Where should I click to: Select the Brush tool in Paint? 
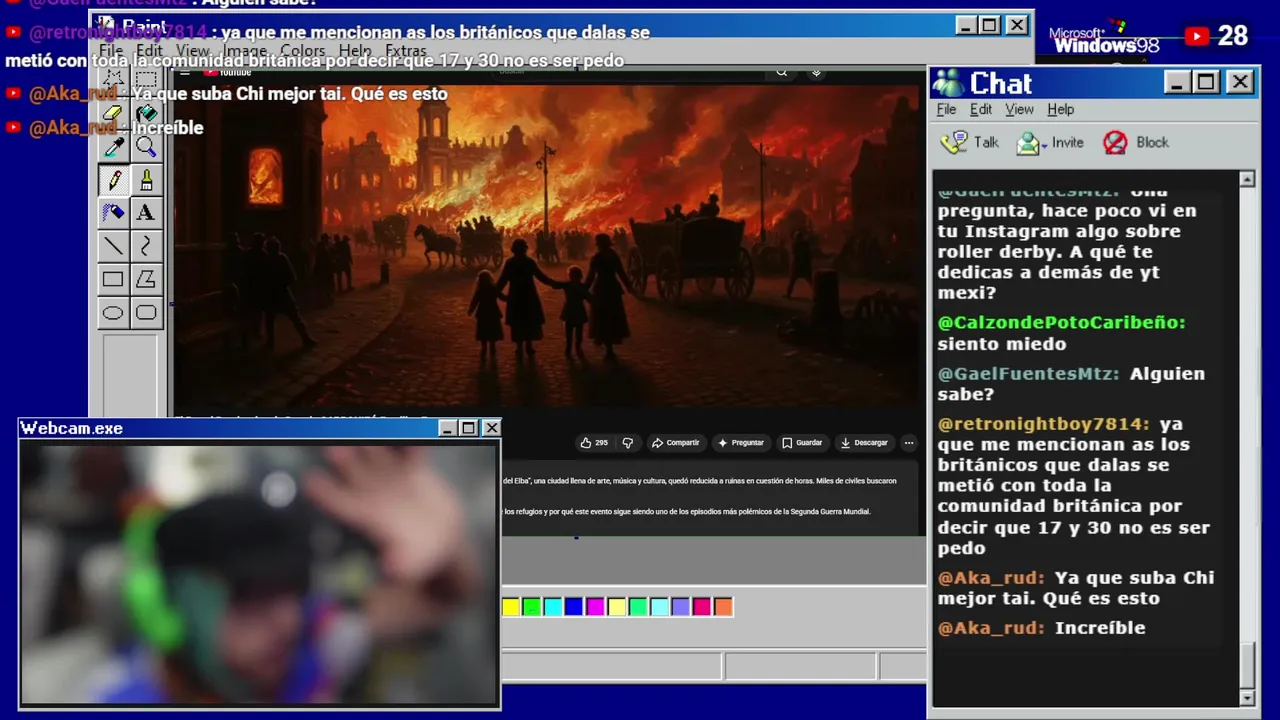click(x=146, y=181)
